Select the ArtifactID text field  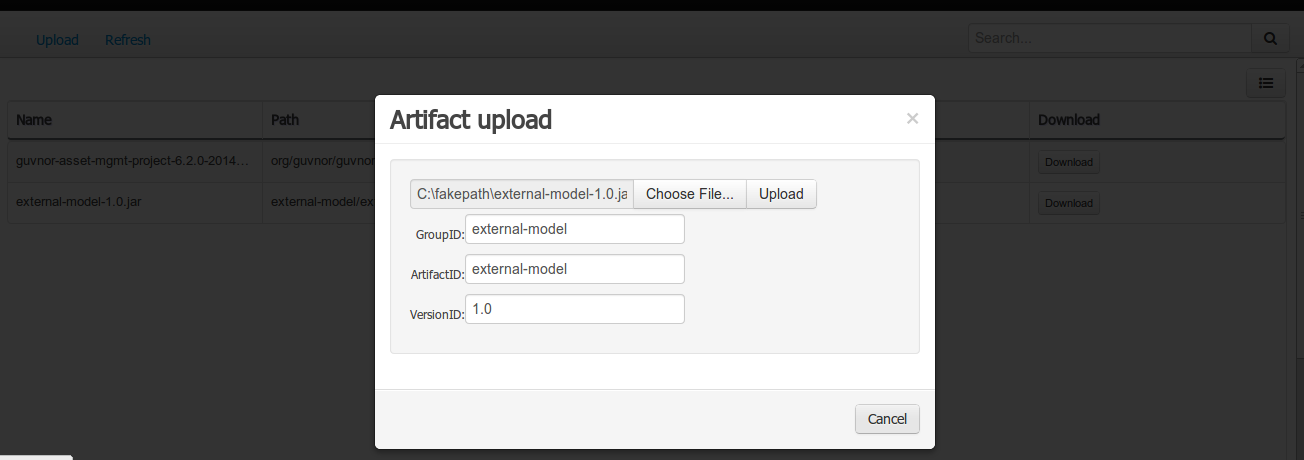(x=574, y=269)
